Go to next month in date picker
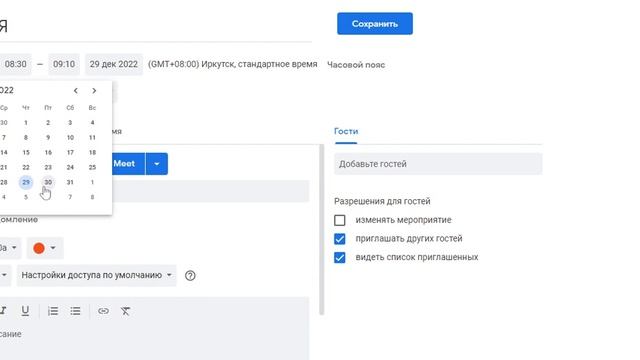This screenshot has width=640, height=360. point(94,91)
